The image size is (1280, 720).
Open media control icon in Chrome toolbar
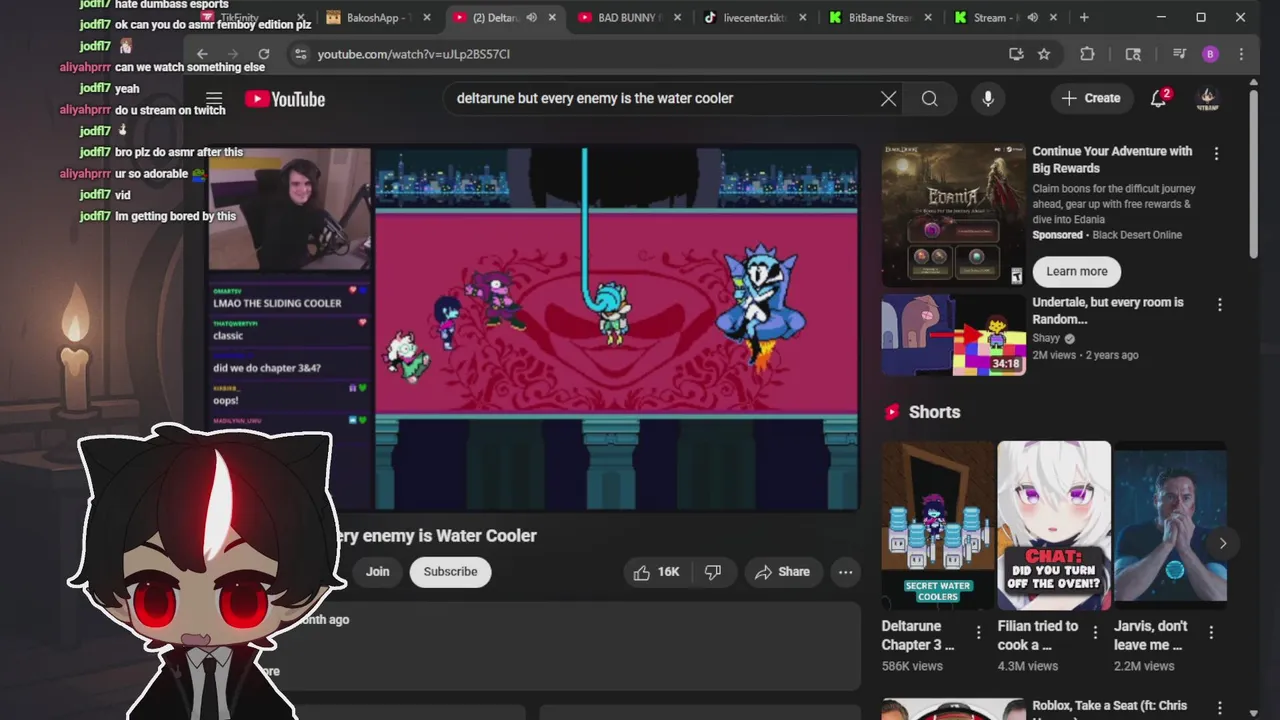pyautogui.click(x=1179, y=54)
